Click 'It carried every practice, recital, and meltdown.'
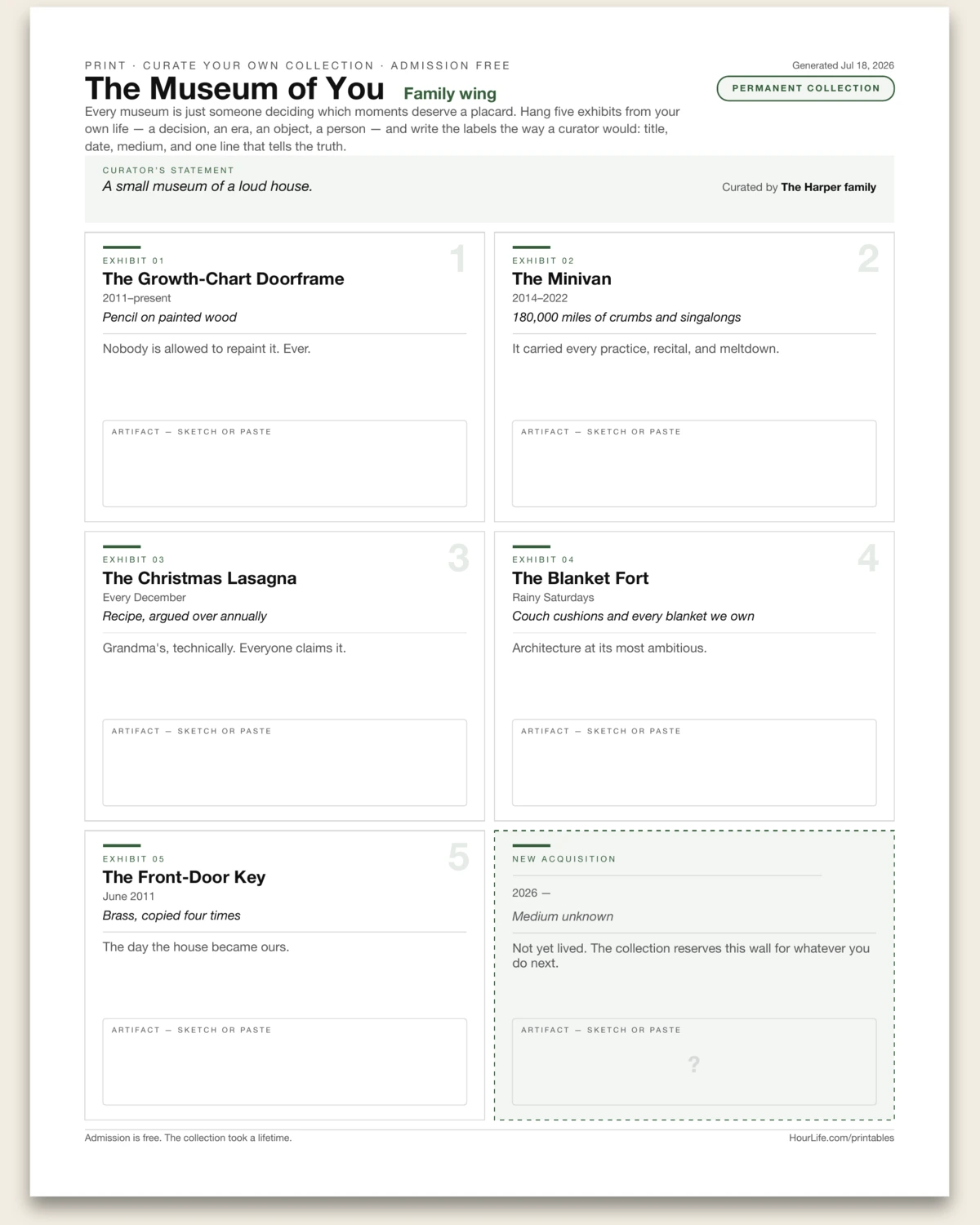The image size is (980, 1225). (645, 349)
